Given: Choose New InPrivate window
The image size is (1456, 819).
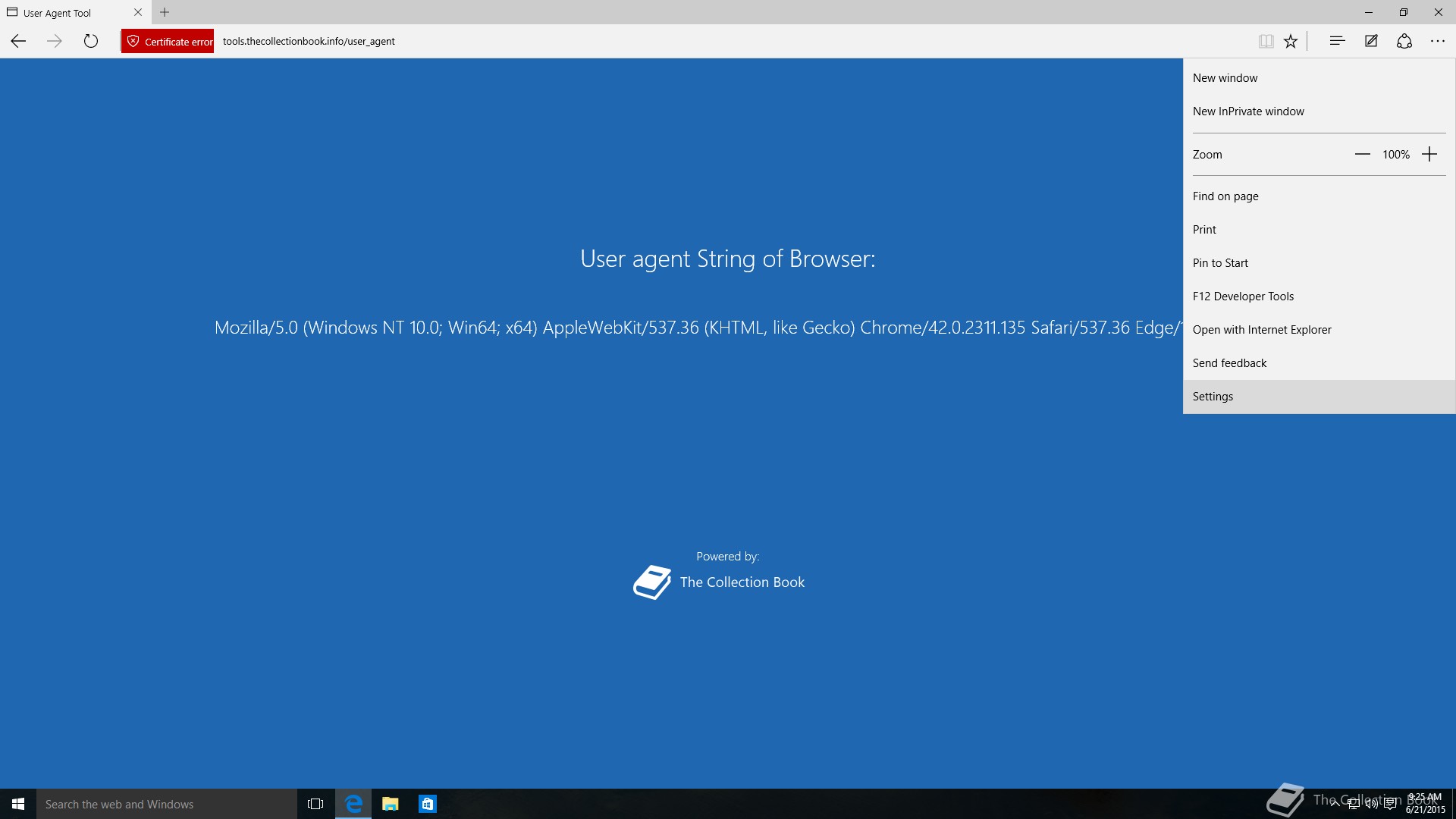Looking at the screenshot, I should tap(1319, 111).
